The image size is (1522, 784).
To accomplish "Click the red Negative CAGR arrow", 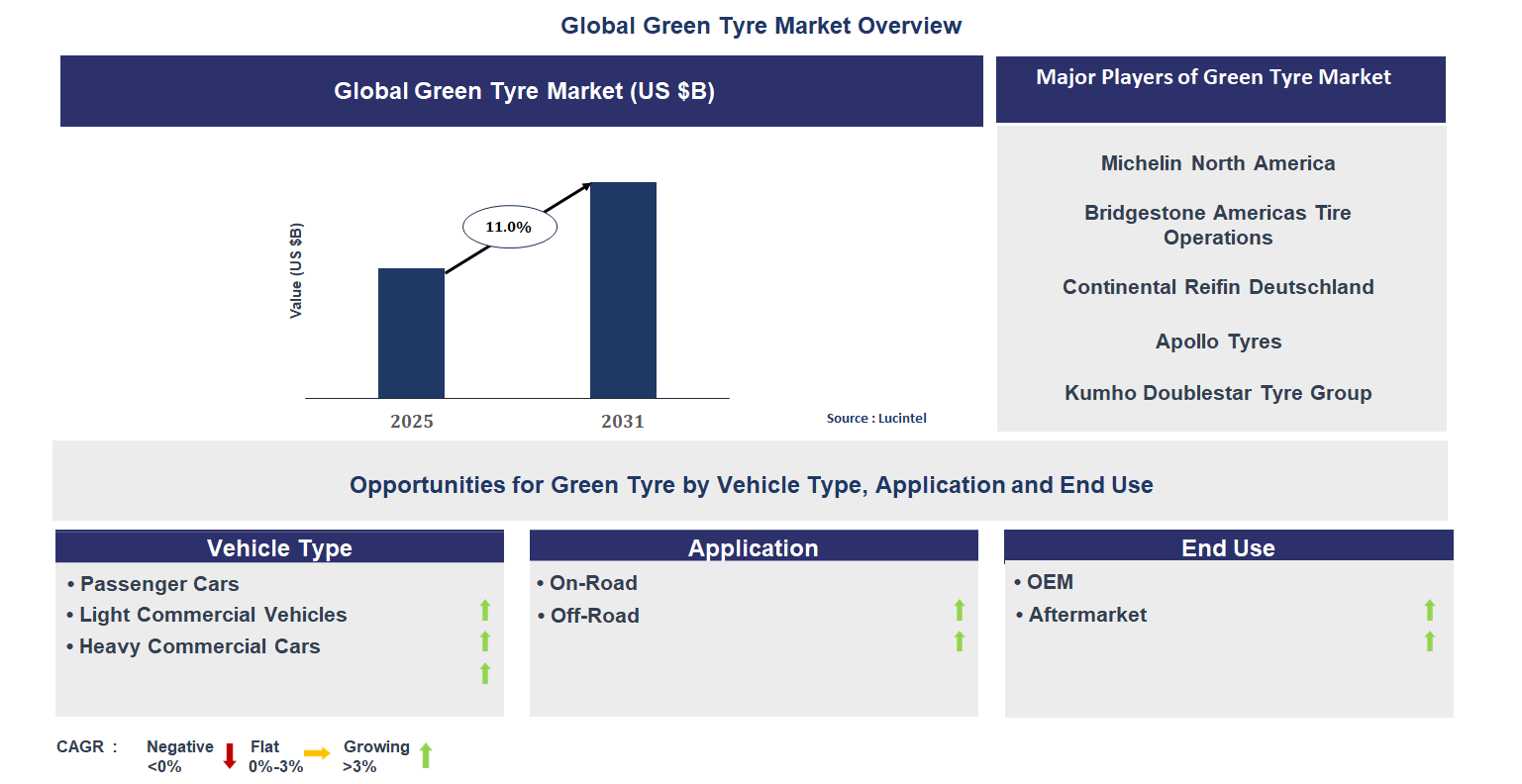I will (230, 755).
